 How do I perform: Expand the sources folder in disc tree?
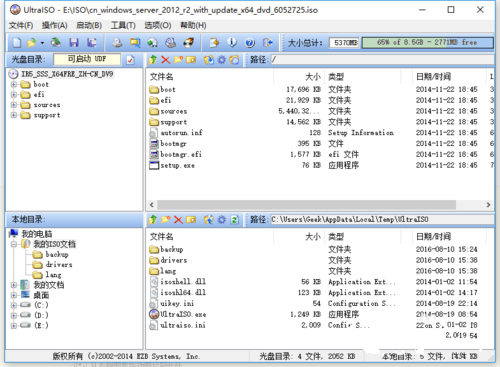(14, 105)
